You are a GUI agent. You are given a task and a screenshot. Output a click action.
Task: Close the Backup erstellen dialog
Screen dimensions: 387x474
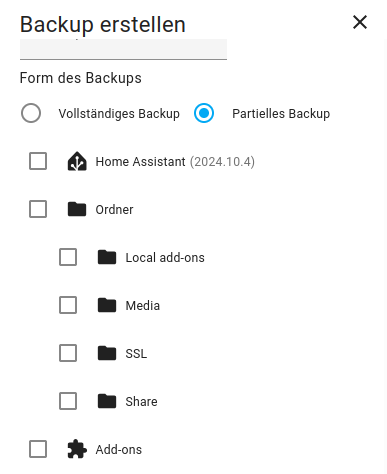pos(360,22)
